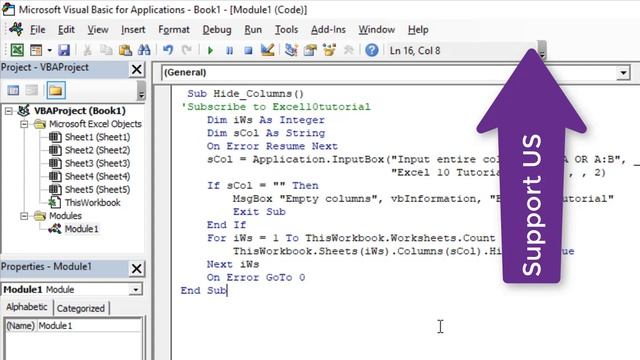Open the Debug menu
The width and height of the screenshot is (640, 360).
pos(217,30)
